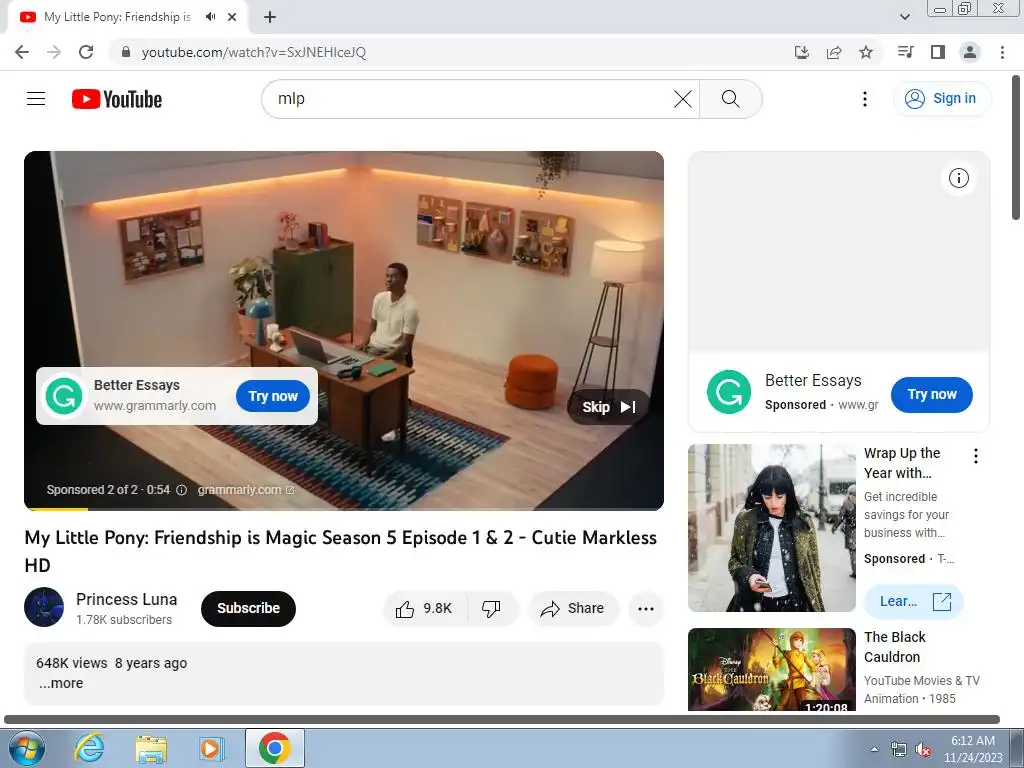Open Windows Explorer from taskbar

151,748
